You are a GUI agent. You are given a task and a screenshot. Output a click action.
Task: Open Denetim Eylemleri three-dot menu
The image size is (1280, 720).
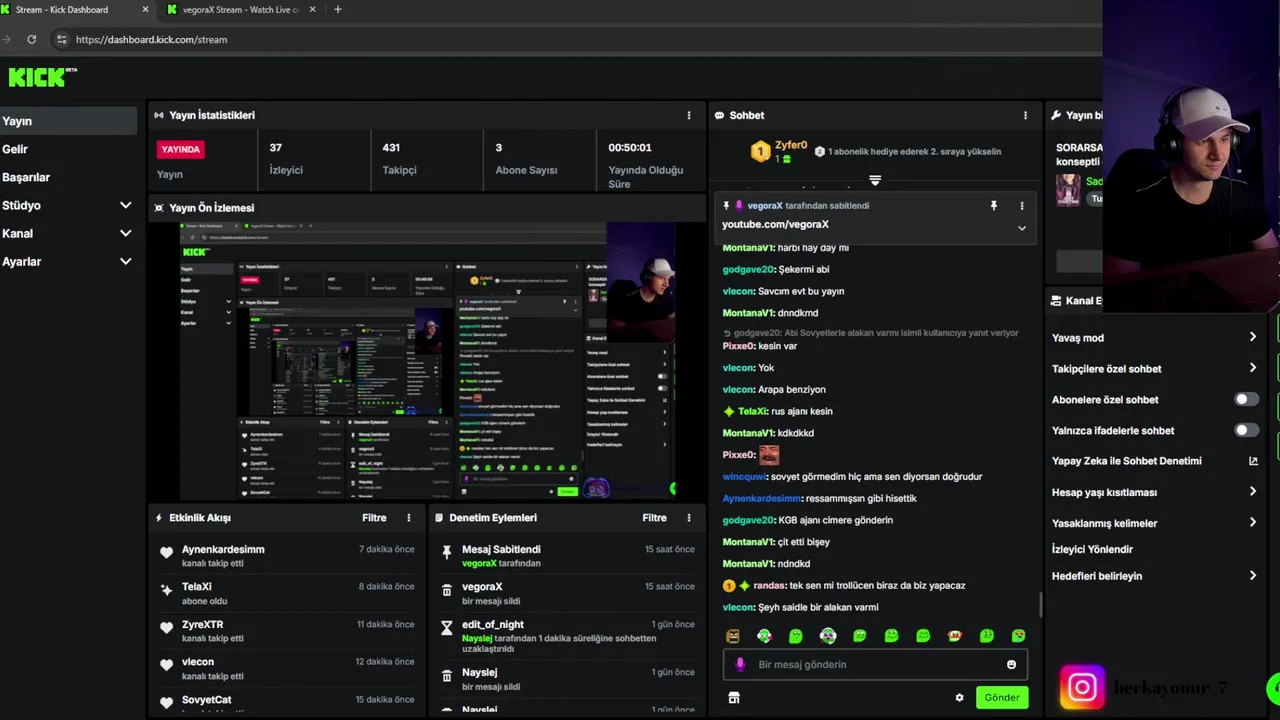point(688,517)
